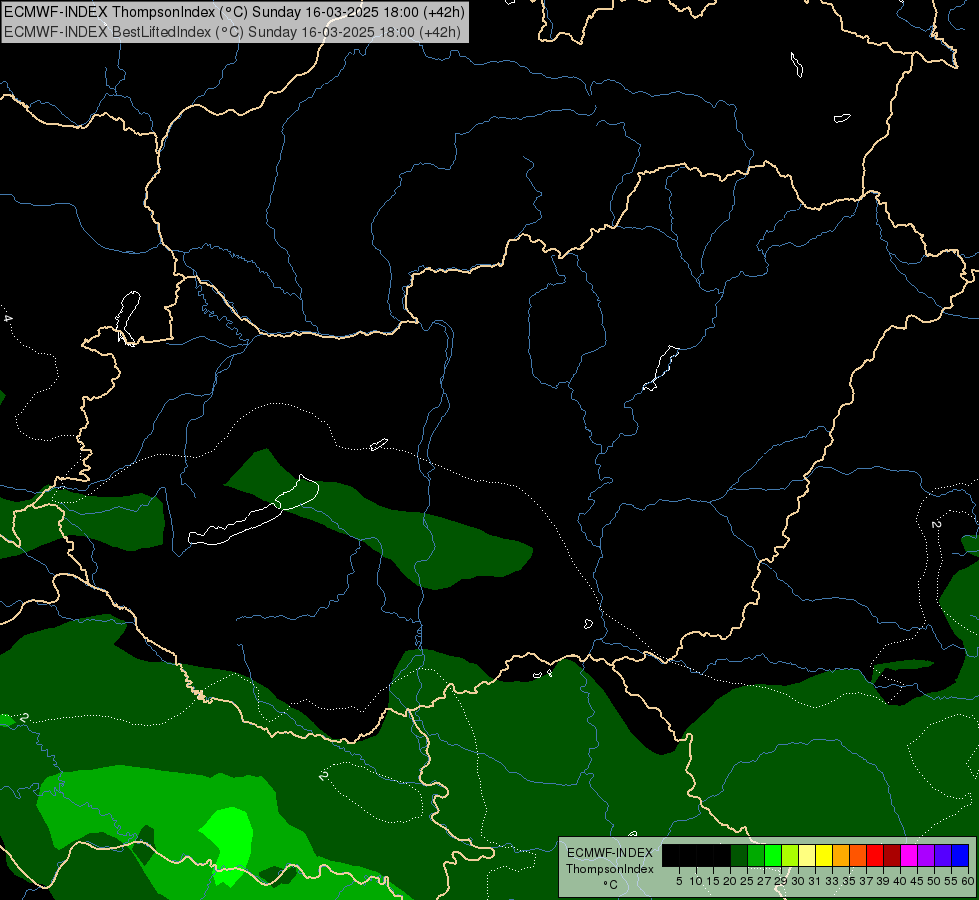Select the purple 45-50 legend swatch
The image size is (979, 900).
pos(926,855)
